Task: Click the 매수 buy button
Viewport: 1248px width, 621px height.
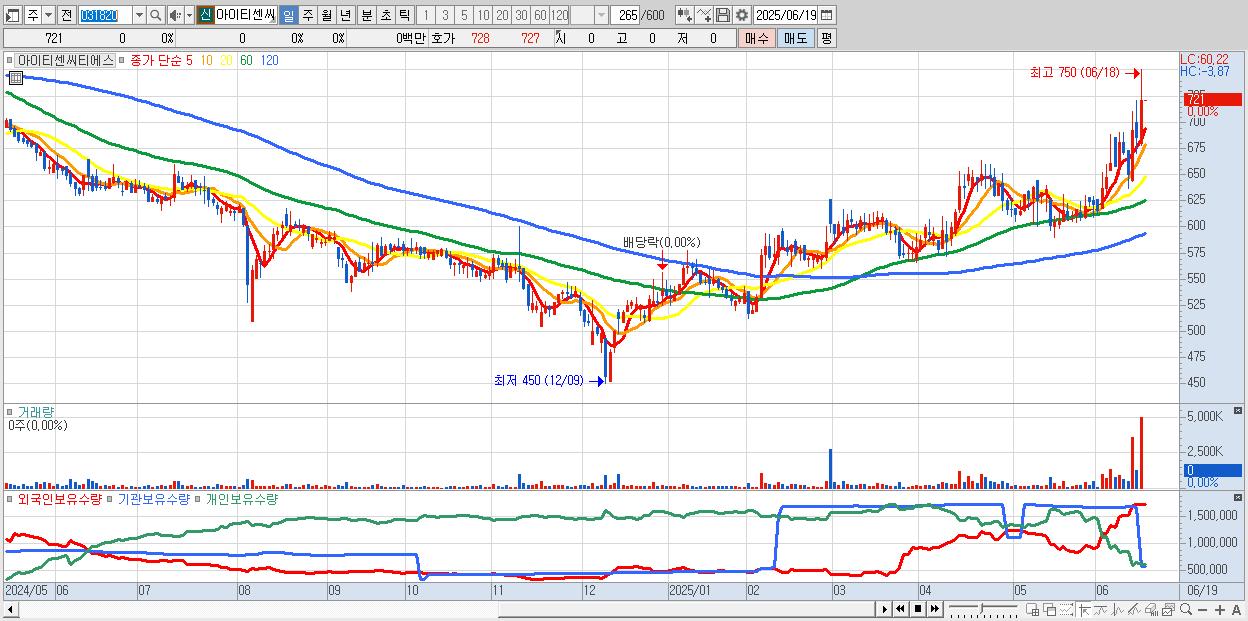Action: [x=756, y=38]
